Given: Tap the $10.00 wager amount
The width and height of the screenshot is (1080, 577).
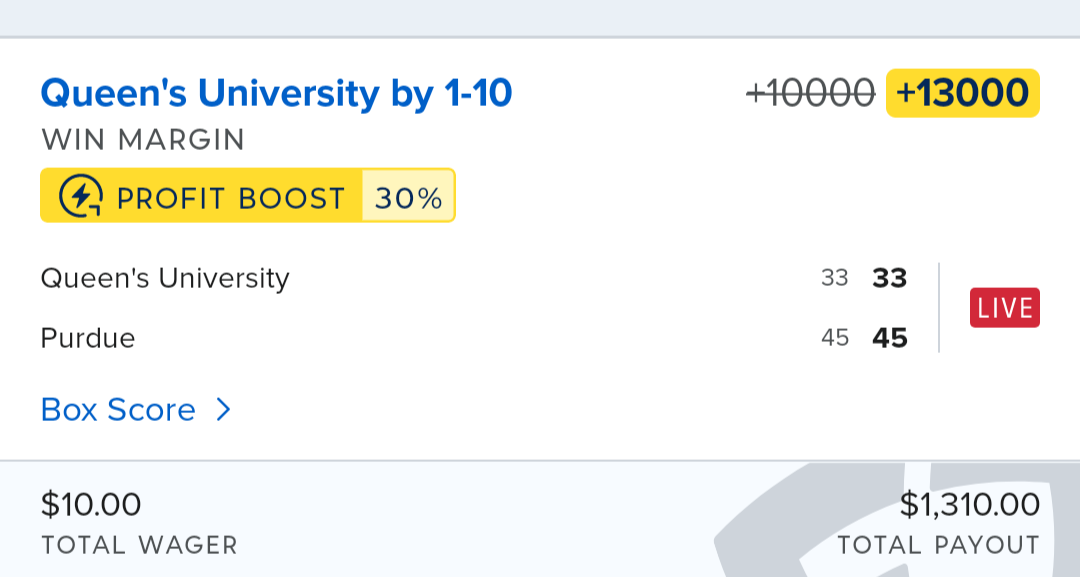Looking at the screenshot, I should 91,505.
